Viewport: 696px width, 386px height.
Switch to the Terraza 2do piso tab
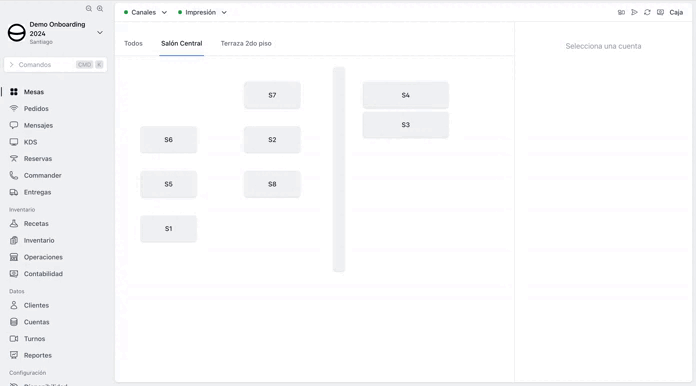[246, 43]
